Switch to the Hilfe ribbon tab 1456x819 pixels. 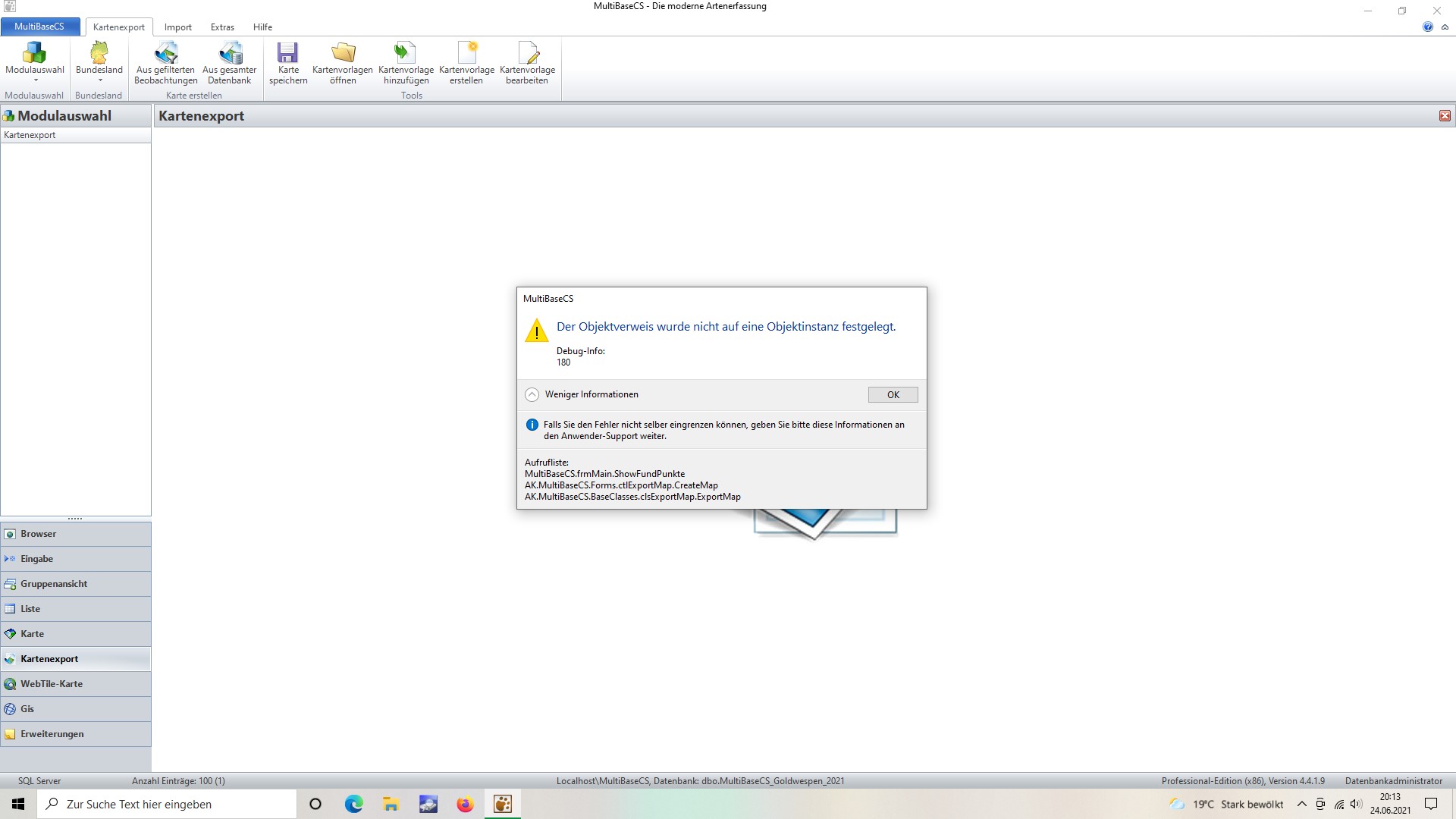(x=262, y=27)
